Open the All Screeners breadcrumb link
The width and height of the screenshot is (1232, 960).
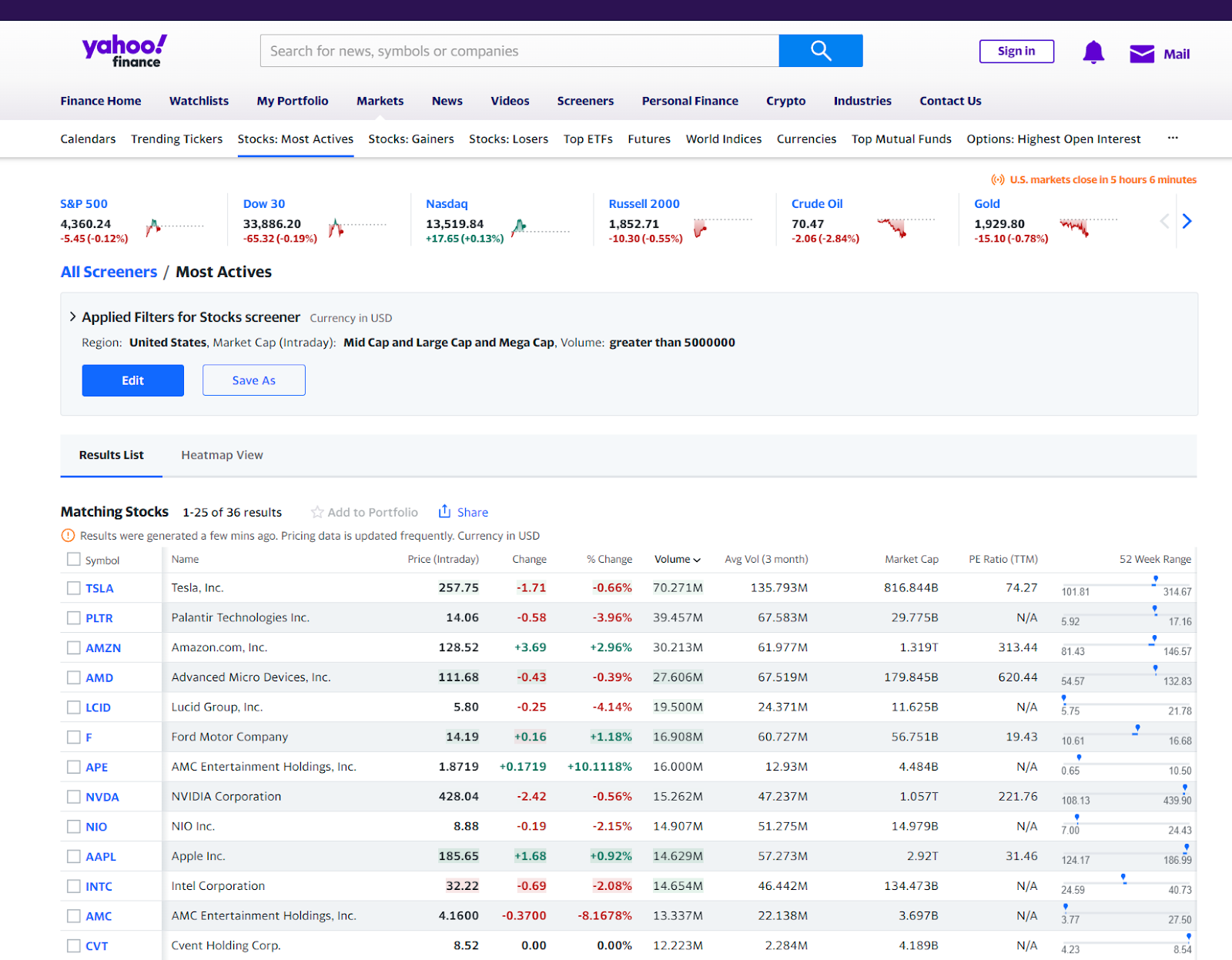click(x=109, y=272)
